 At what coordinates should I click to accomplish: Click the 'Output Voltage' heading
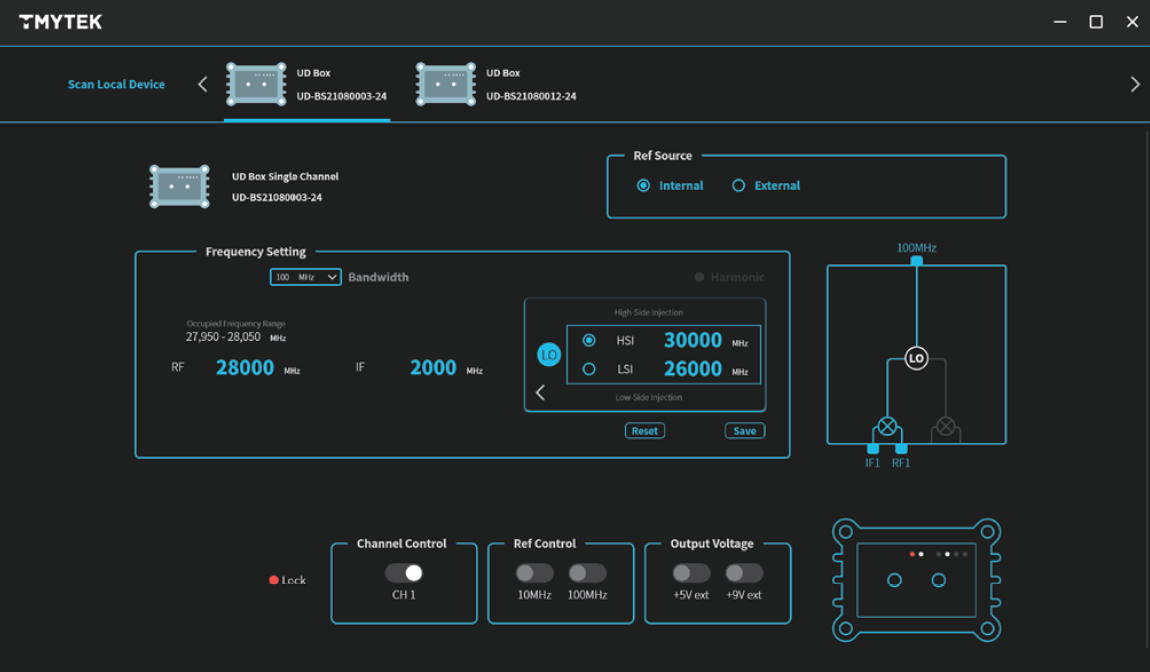[x=711, y=544]
